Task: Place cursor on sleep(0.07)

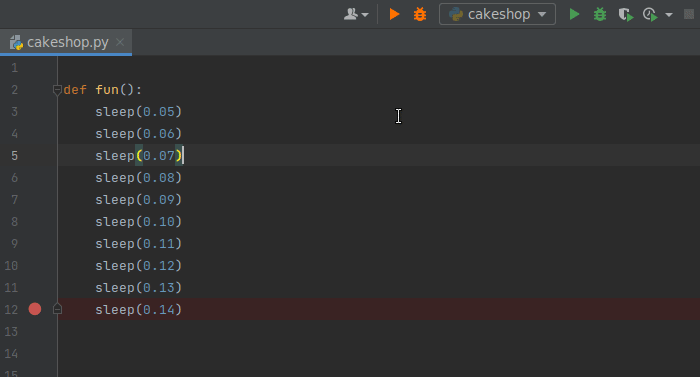Action: 138,155
